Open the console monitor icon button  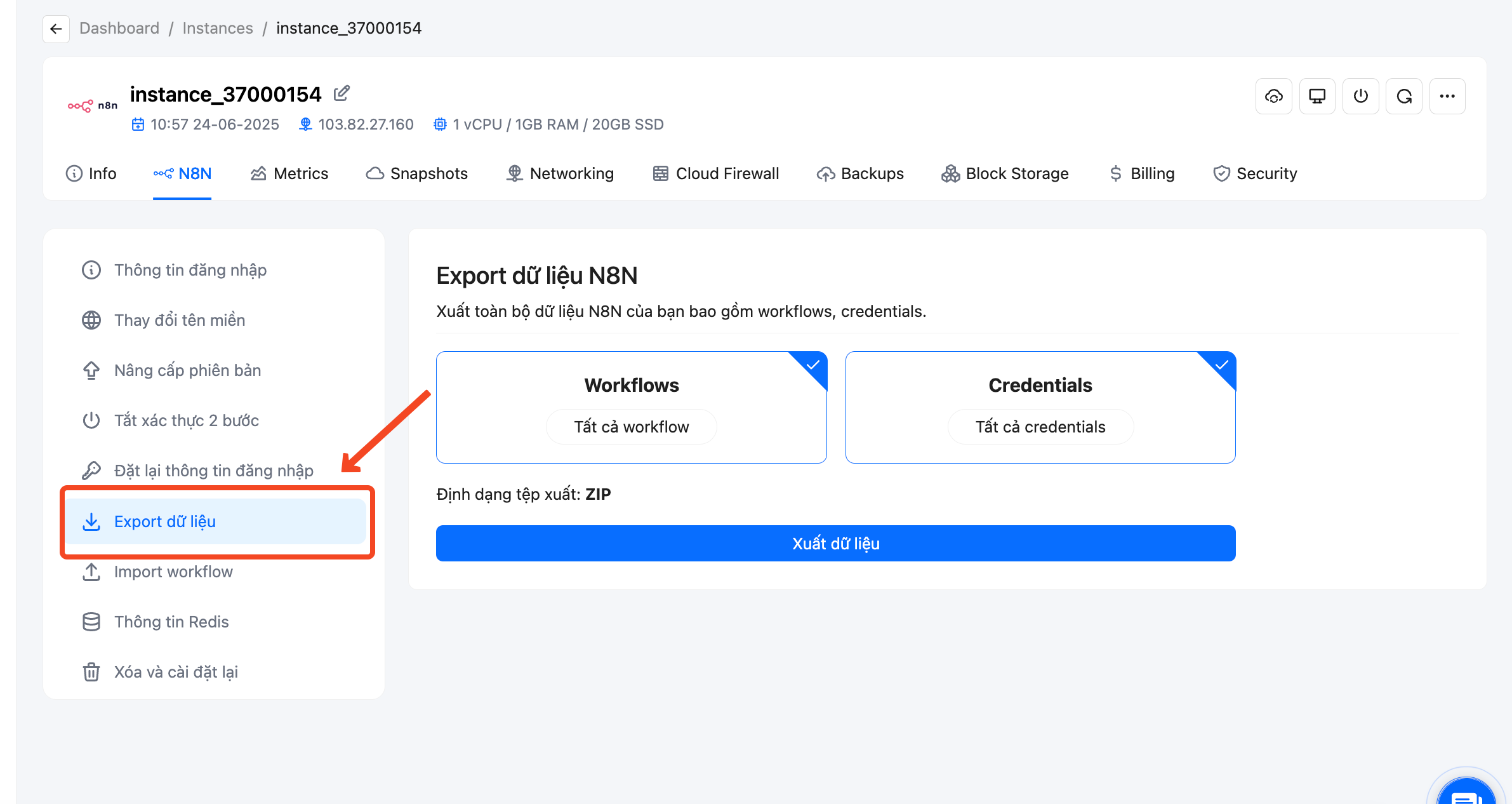1317,96
